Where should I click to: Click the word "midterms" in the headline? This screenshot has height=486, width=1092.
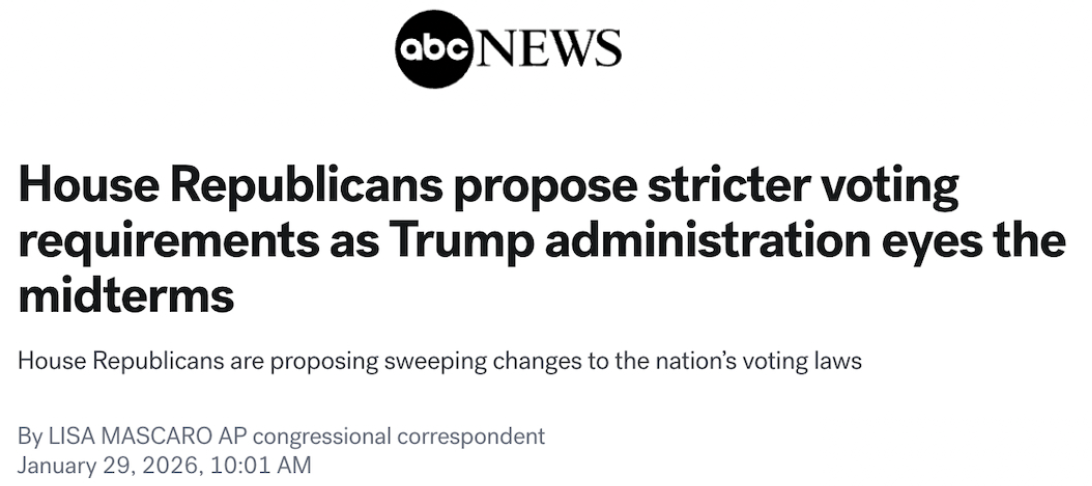[x=126, y=296]
